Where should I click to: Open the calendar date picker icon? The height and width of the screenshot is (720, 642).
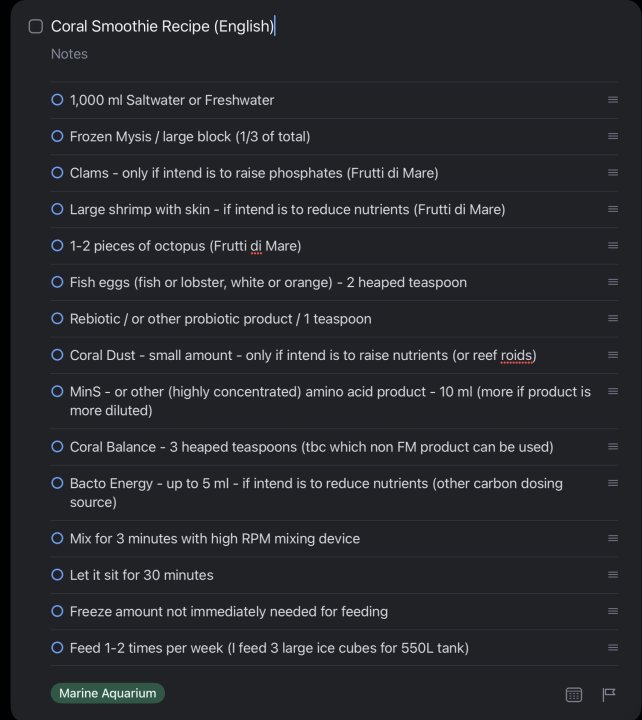point(574,694)
